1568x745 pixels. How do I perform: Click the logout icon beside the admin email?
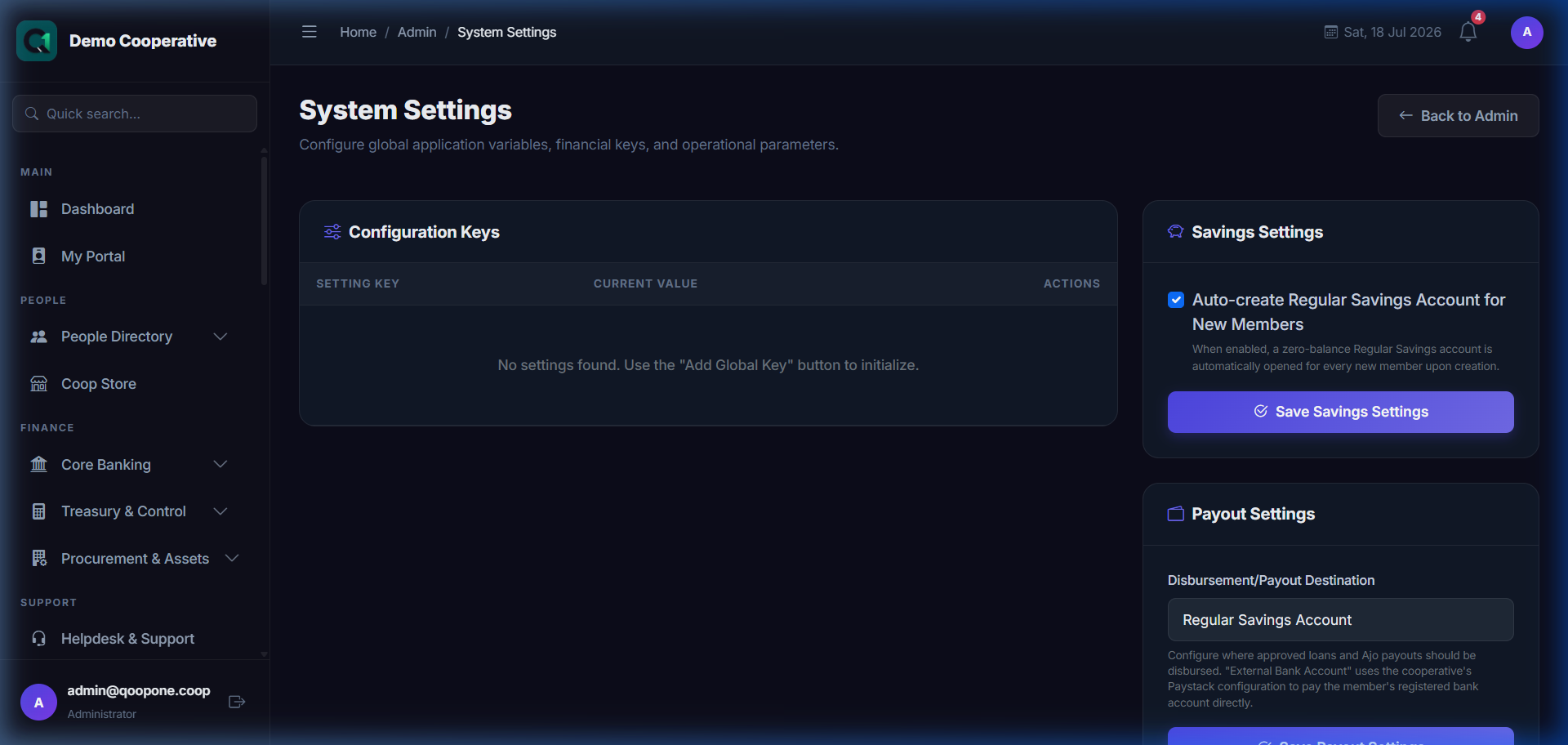(x=237, y=702)
